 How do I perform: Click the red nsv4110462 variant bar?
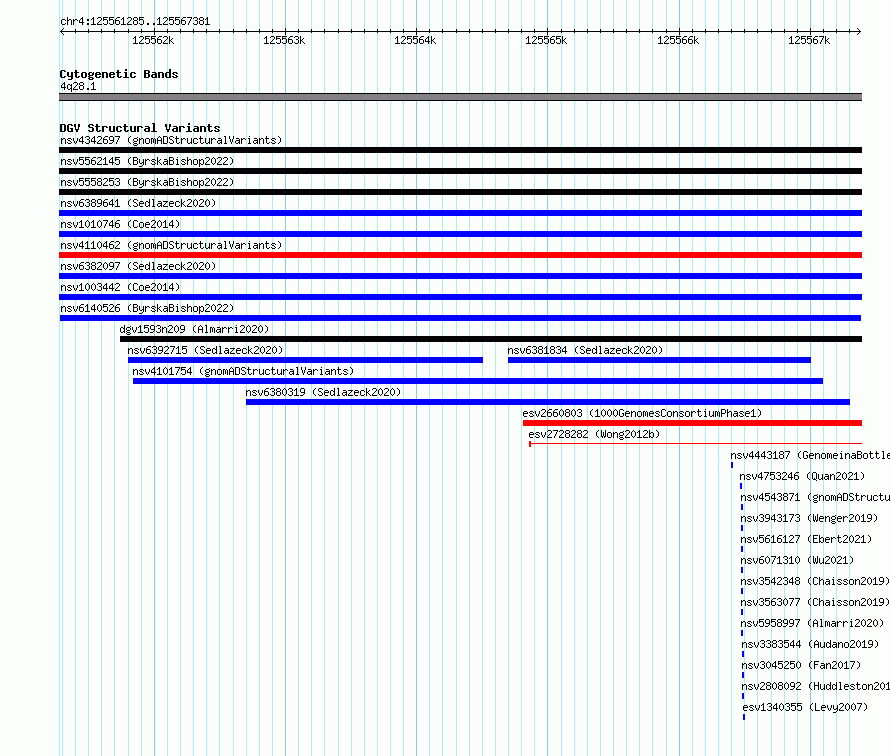pos(460,255)
